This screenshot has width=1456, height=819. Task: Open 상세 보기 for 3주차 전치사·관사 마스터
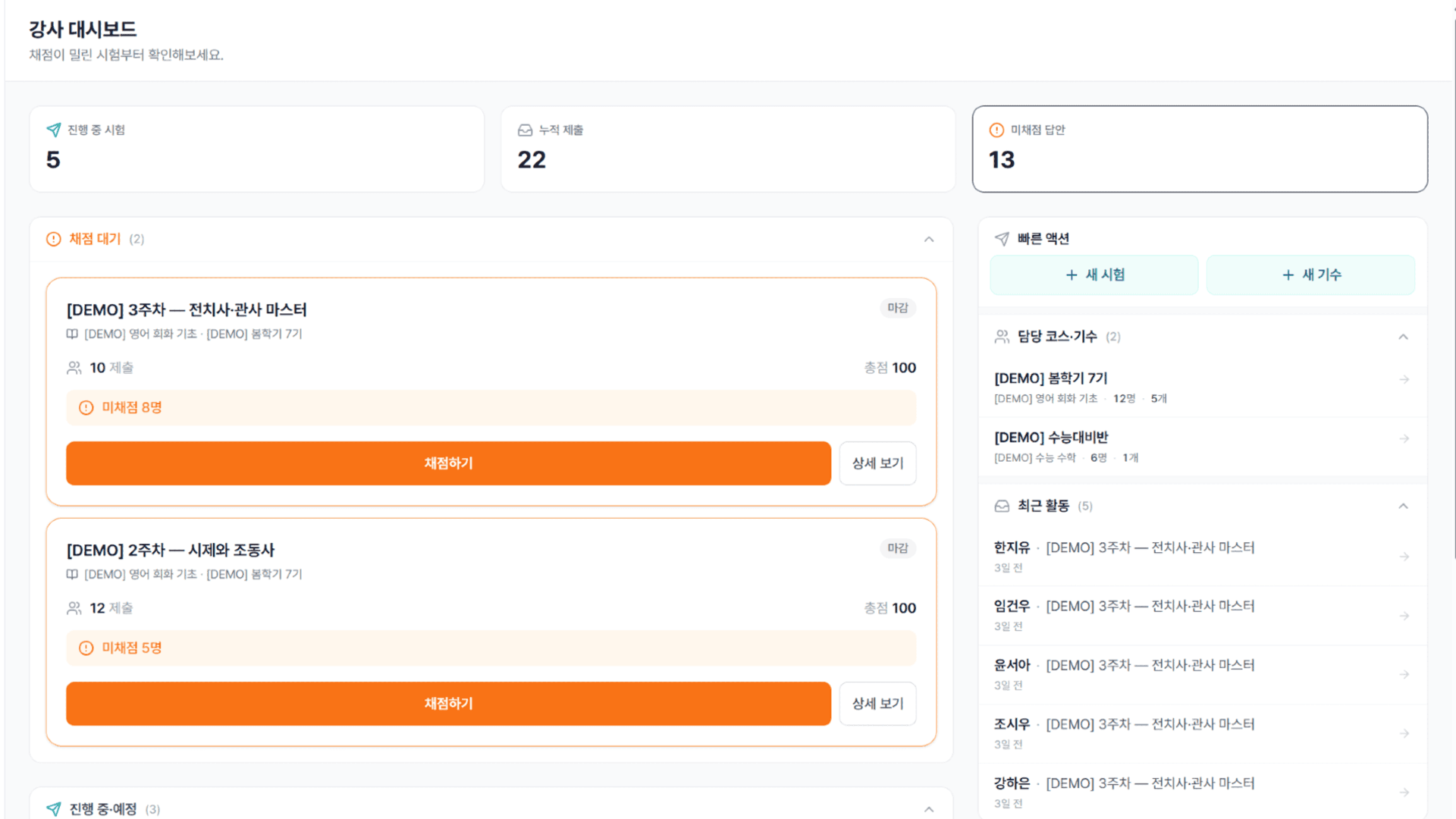(877, 463)
